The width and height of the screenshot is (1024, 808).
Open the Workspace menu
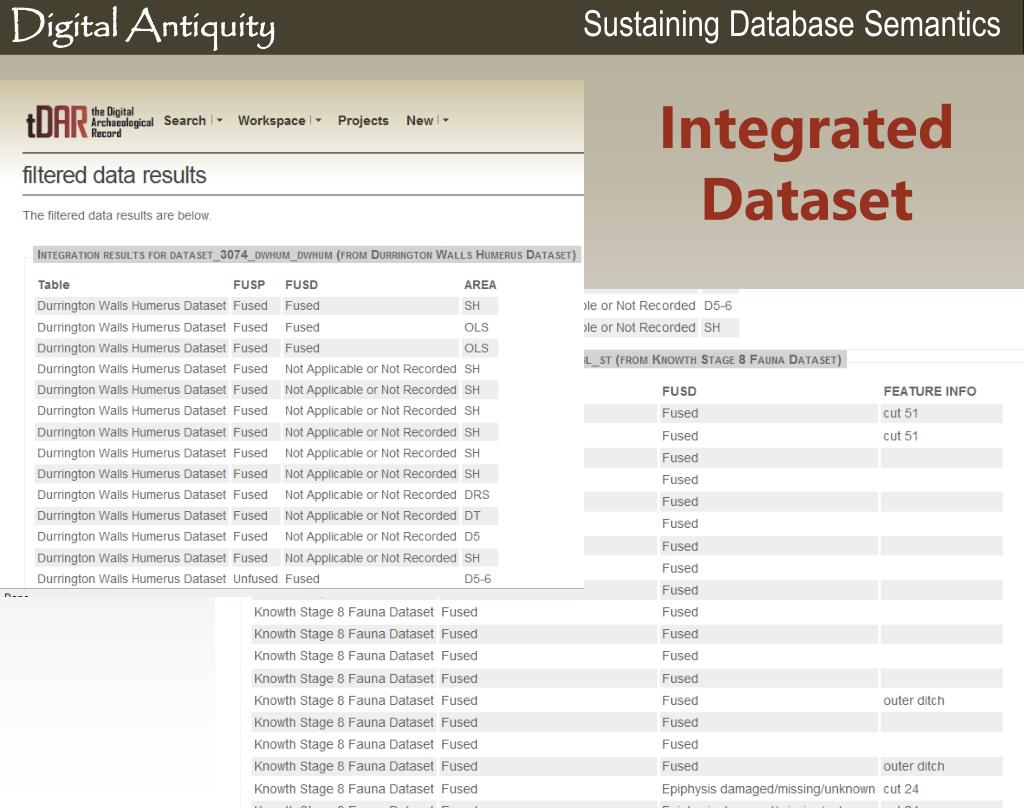pyautogui.click(x=271, y=121)
